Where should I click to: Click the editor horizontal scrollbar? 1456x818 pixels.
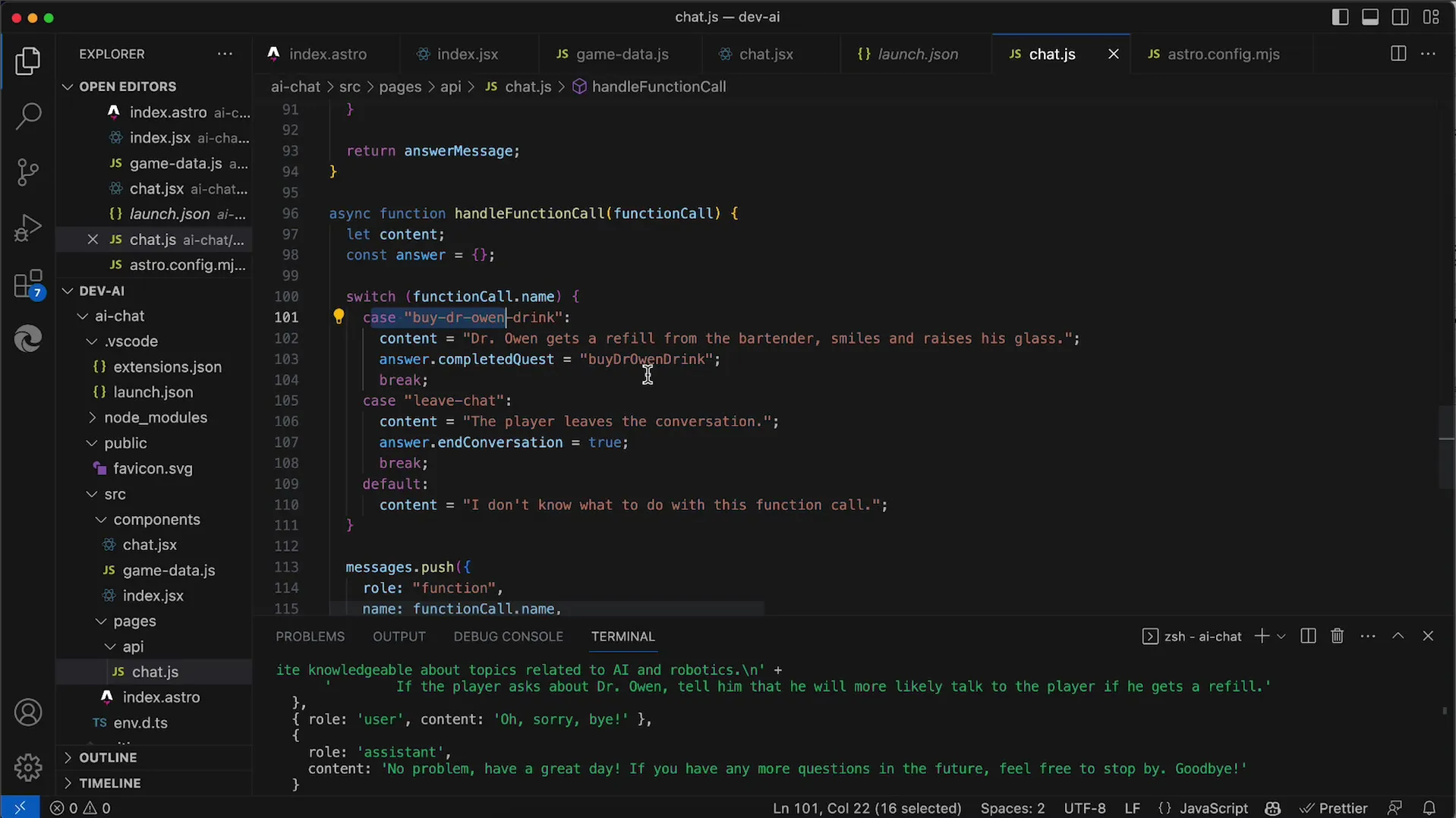[547, 609]
